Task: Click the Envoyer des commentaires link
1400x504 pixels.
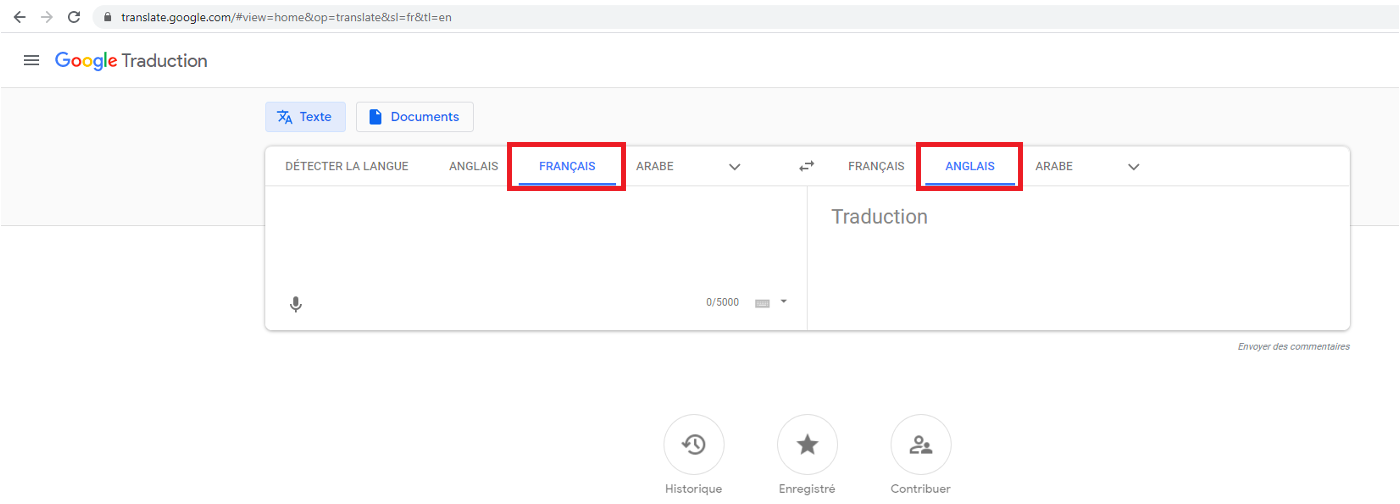Action: (1293, 347)
